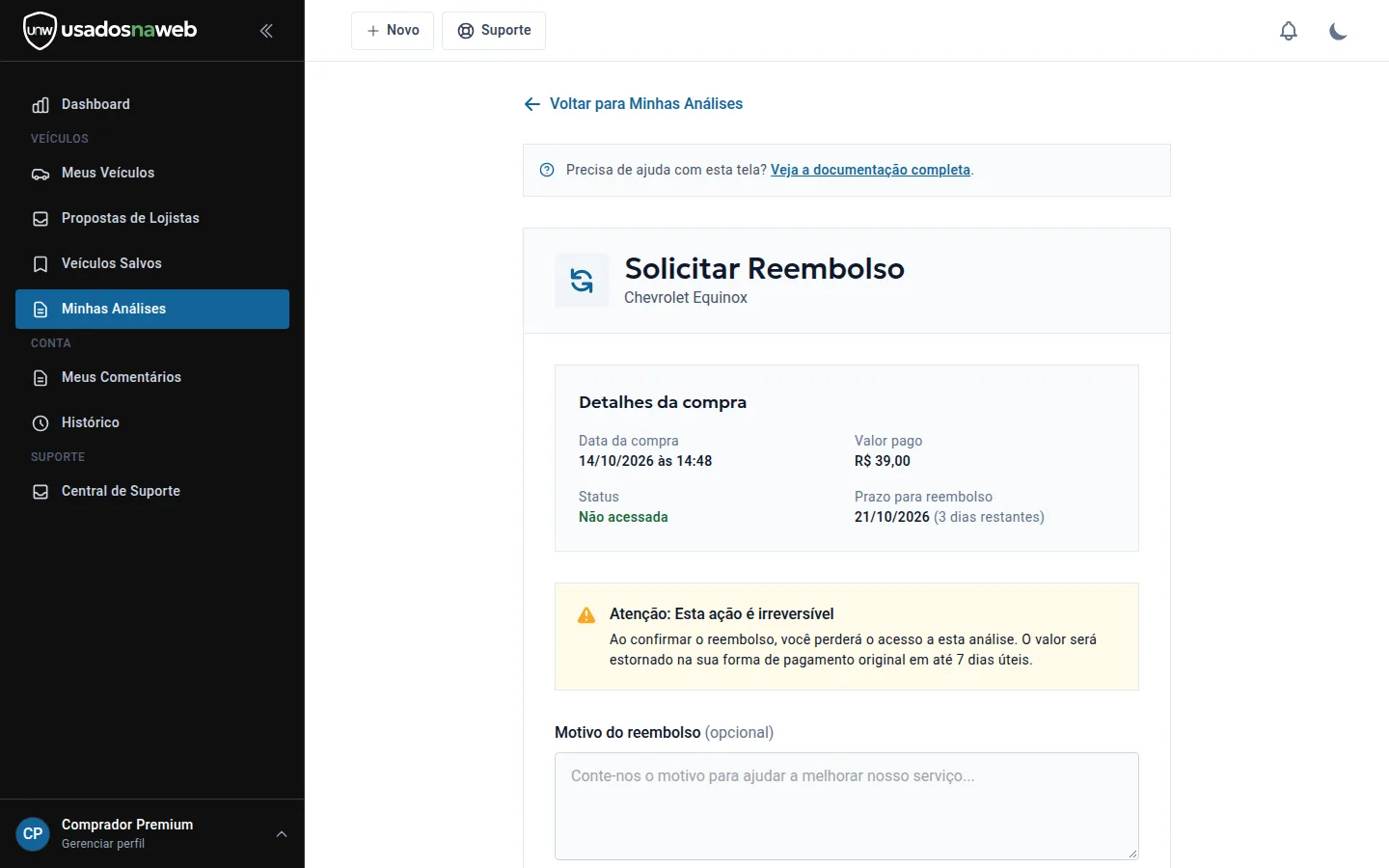Click Voltar para Minhas Análises link
The height and width of the screenshot is (868, 1389).
(633, 104)
